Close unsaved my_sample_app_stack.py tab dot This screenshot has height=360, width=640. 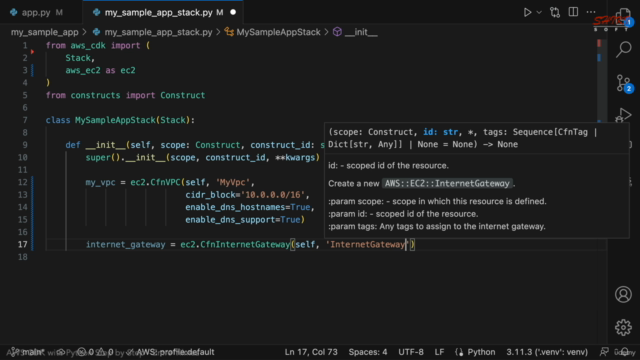(x=233, y=12)
